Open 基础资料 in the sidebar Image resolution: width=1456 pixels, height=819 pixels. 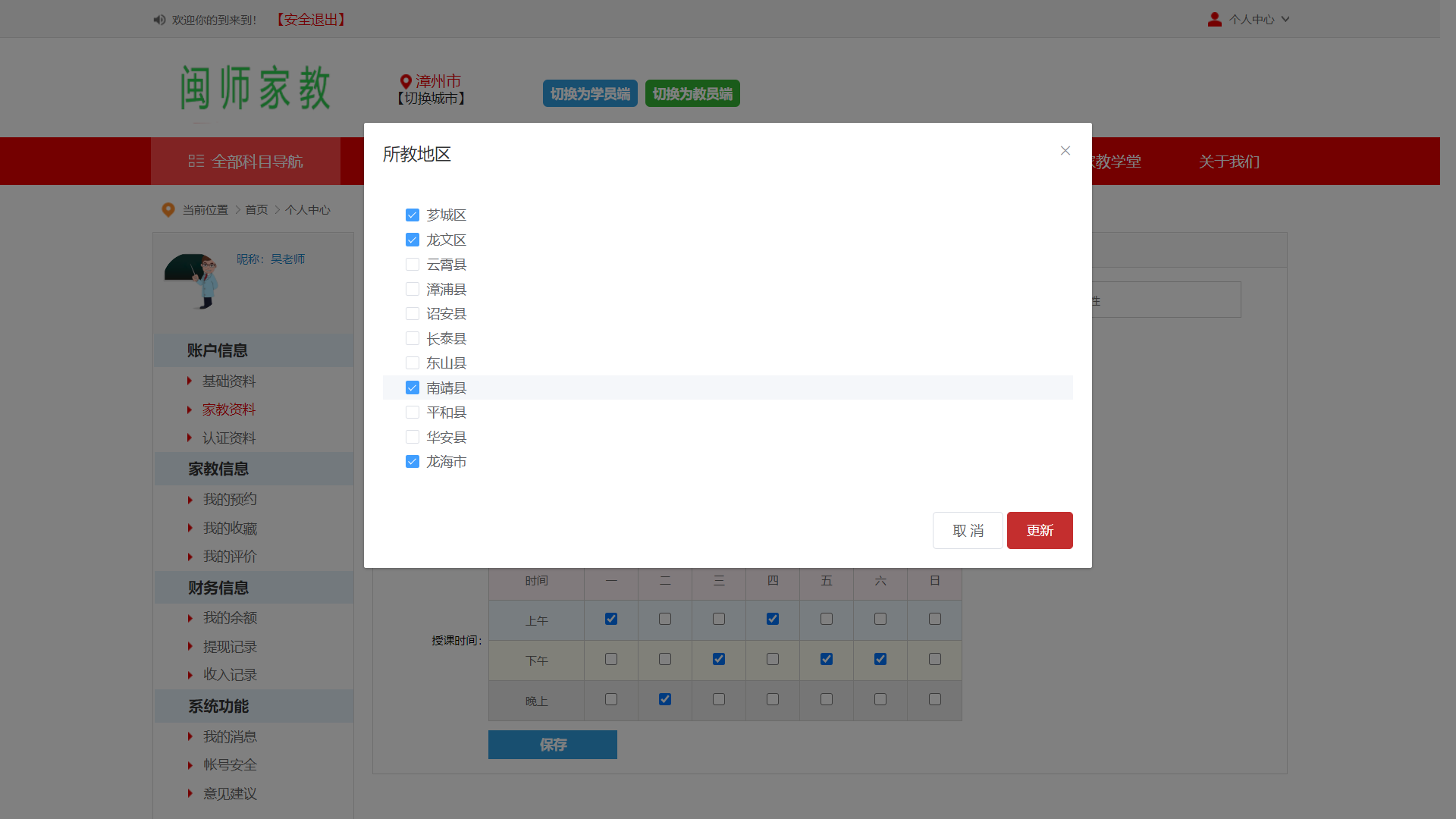tap(229, 381)
